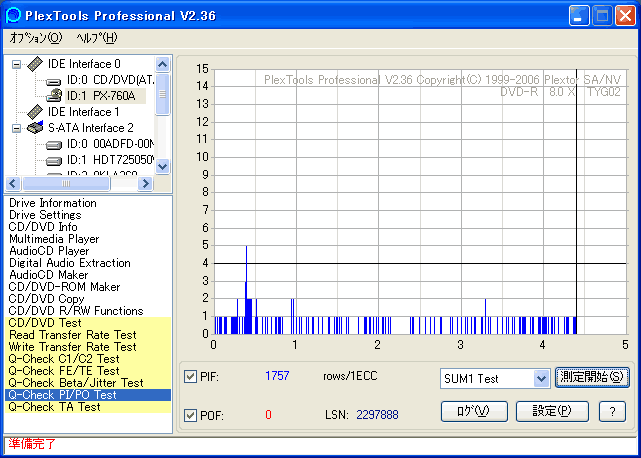The width and height of the screenshot is (641, 458).
Task: Open Multimedia Player
Action: pos(54,239)
